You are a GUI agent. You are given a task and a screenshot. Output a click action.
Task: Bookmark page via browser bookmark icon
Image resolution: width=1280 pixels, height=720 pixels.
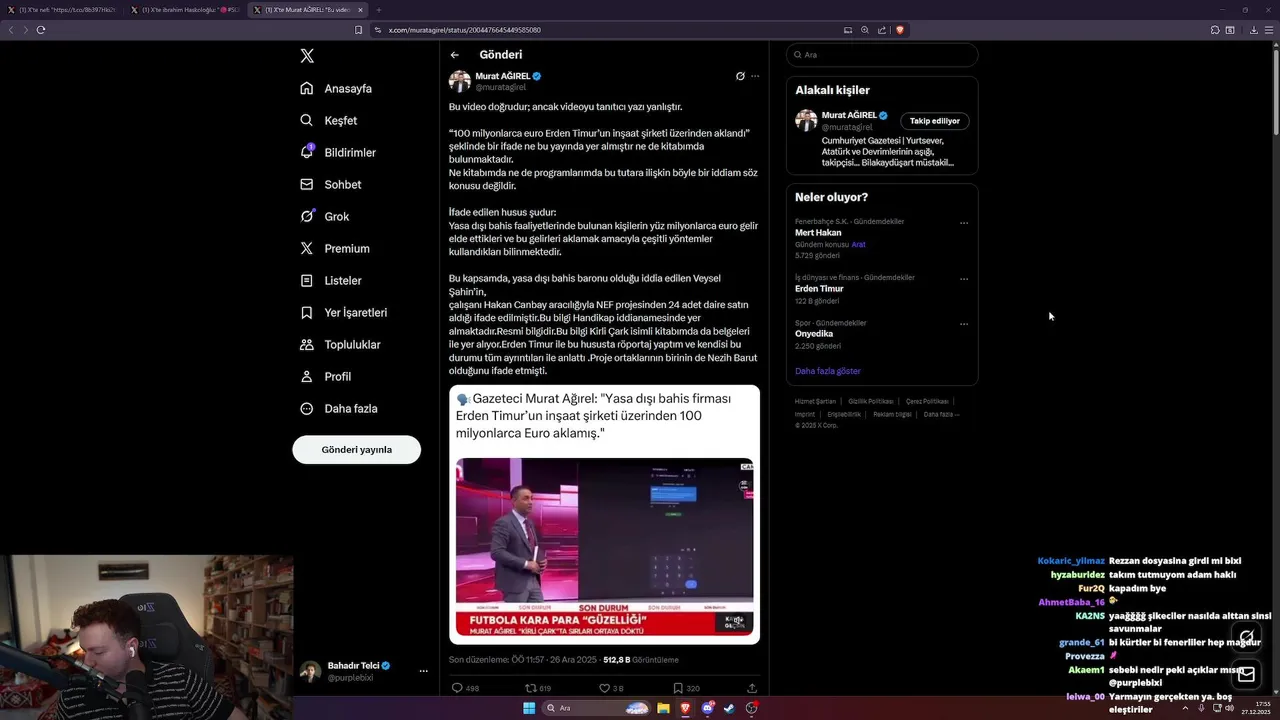point(358,30)
